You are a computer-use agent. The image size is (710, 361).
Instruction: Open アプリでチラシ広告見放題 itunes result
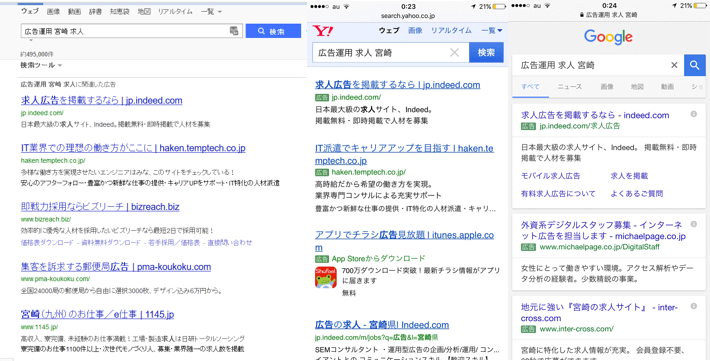tap(404, 241)
